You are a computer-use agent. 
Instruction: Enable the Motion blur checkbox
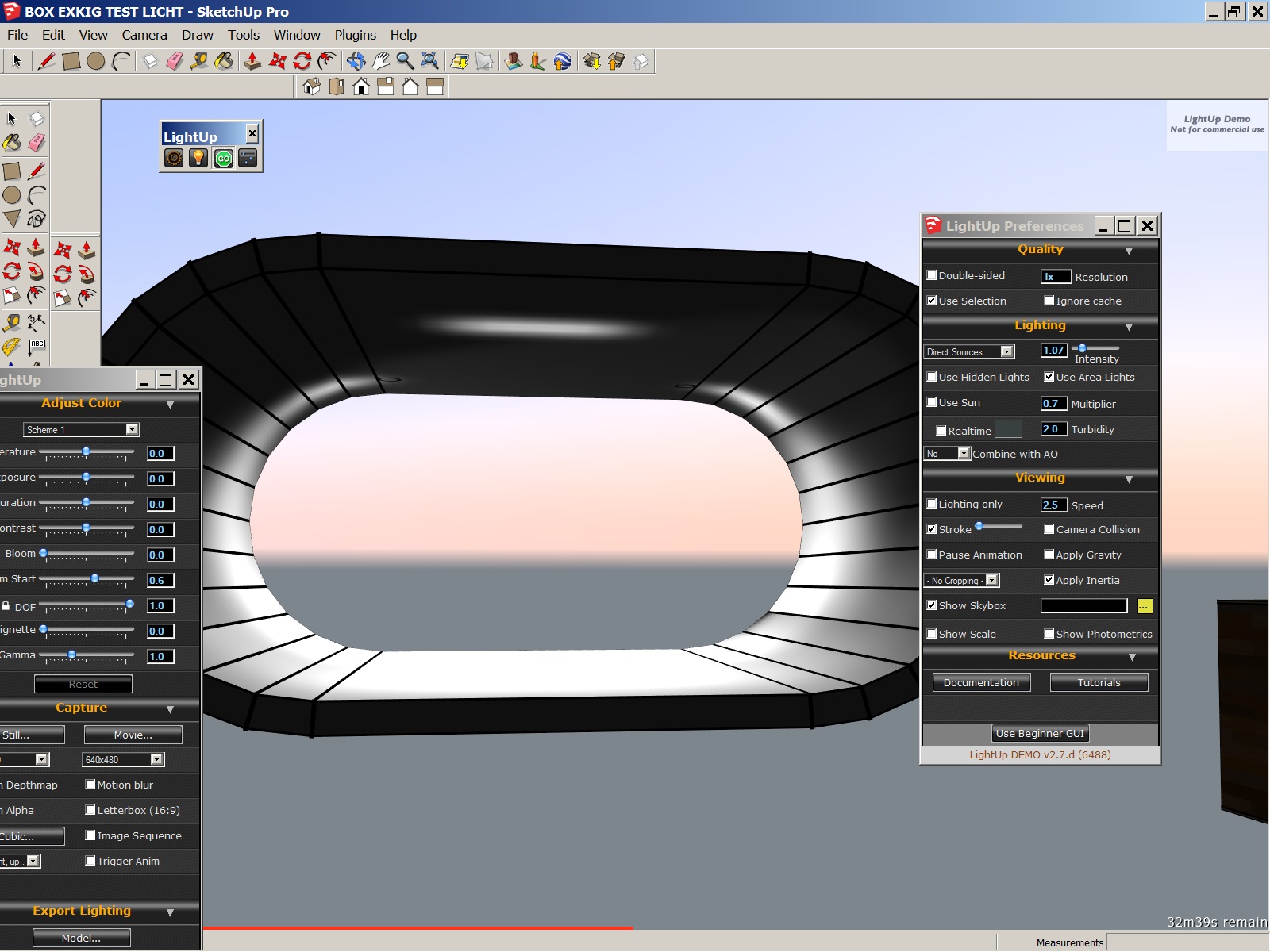[90, 785]
